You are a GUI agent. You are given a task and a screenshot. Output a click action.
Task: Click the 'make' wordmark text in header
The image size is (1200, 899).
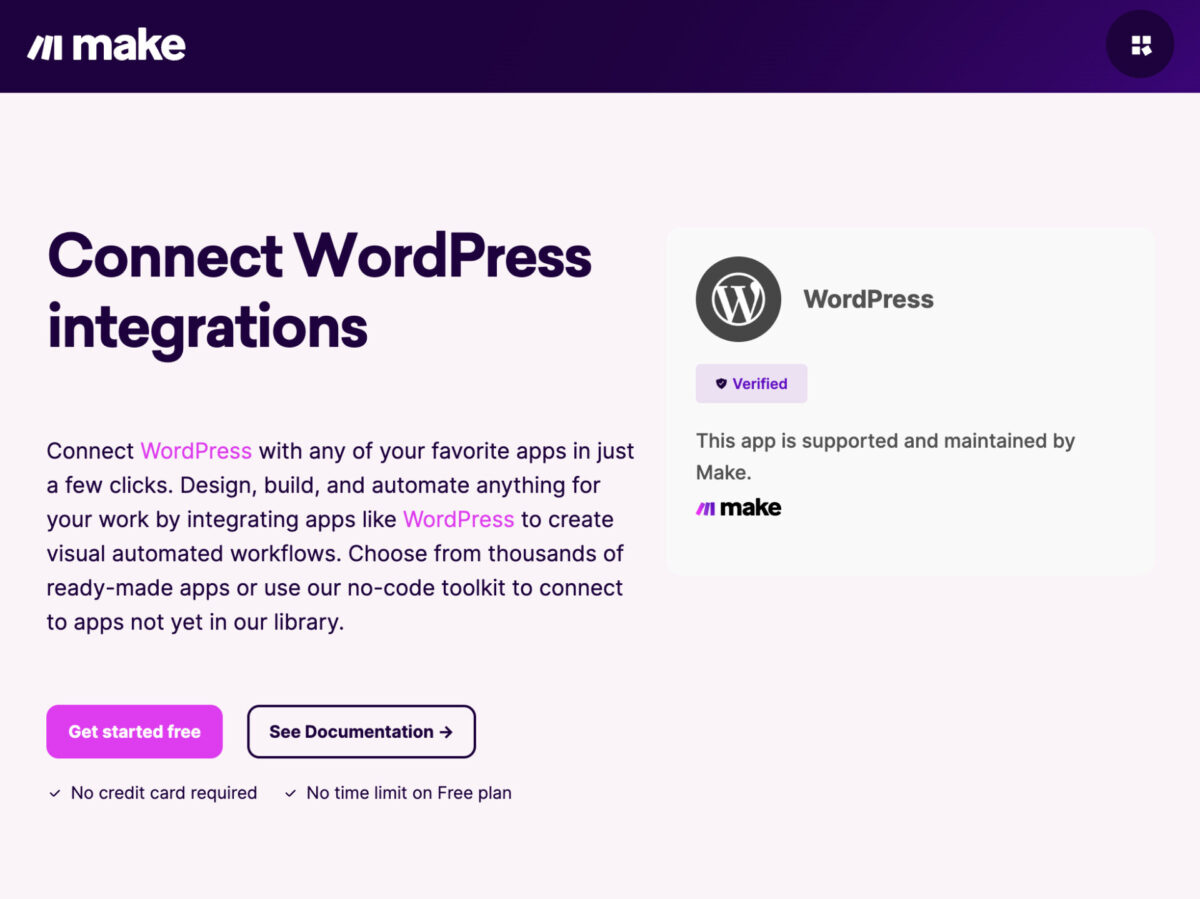pos(129,46)
